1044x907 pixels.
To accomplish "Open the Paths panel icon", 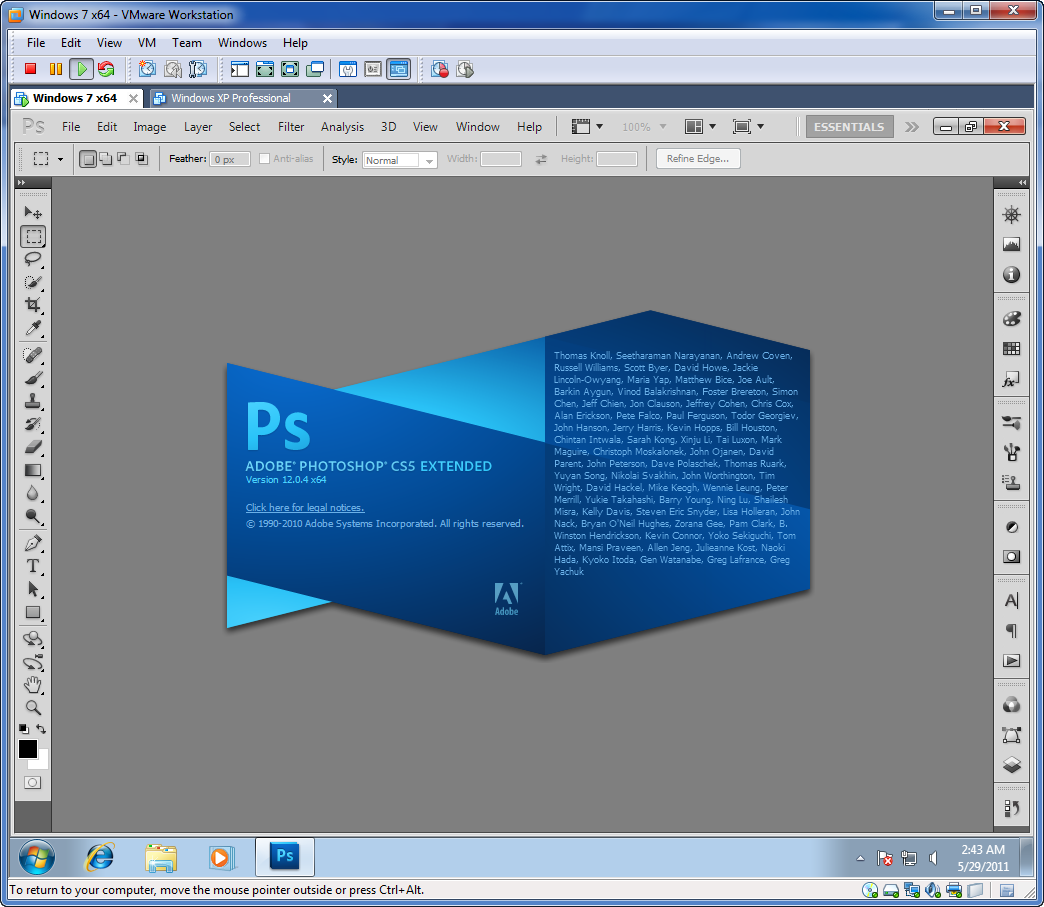I will tap(1011, 735).
